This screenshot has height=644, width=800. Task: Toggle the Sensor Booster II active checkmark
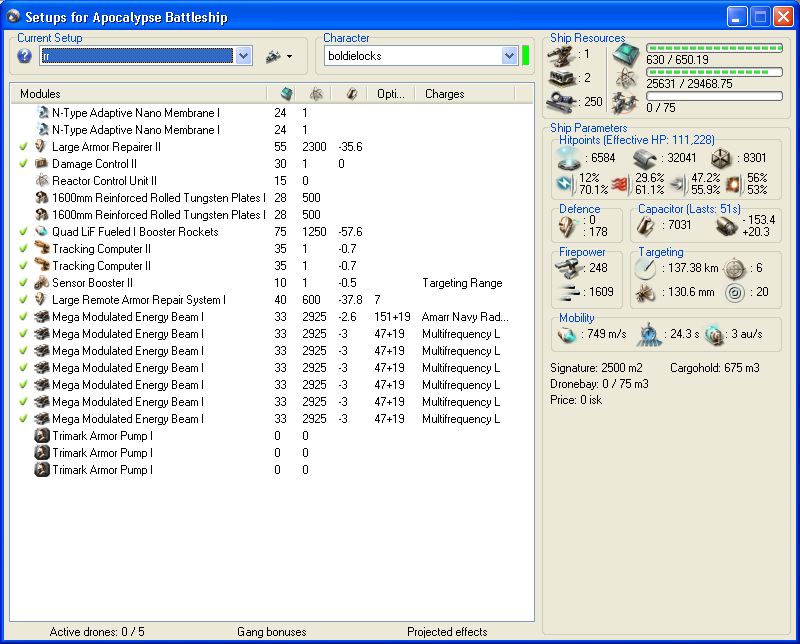23,283
